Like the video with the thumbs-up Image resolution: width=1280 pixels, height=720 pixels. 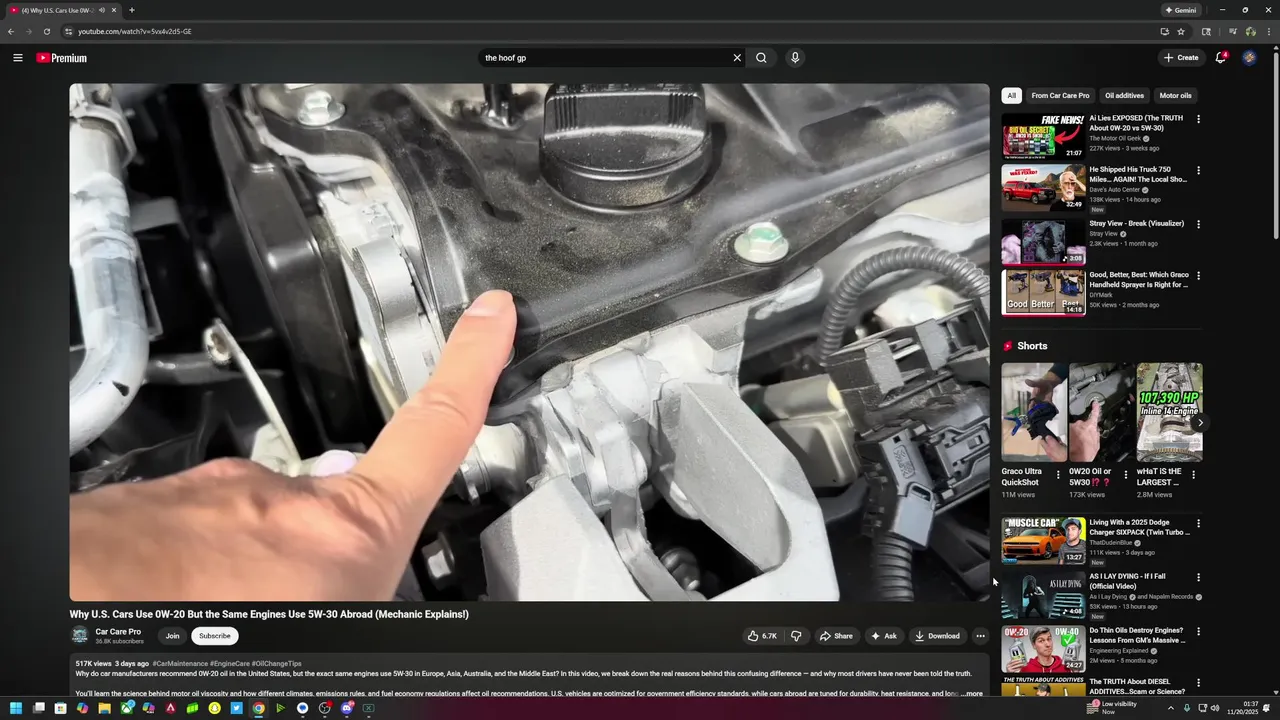(762, 636)
